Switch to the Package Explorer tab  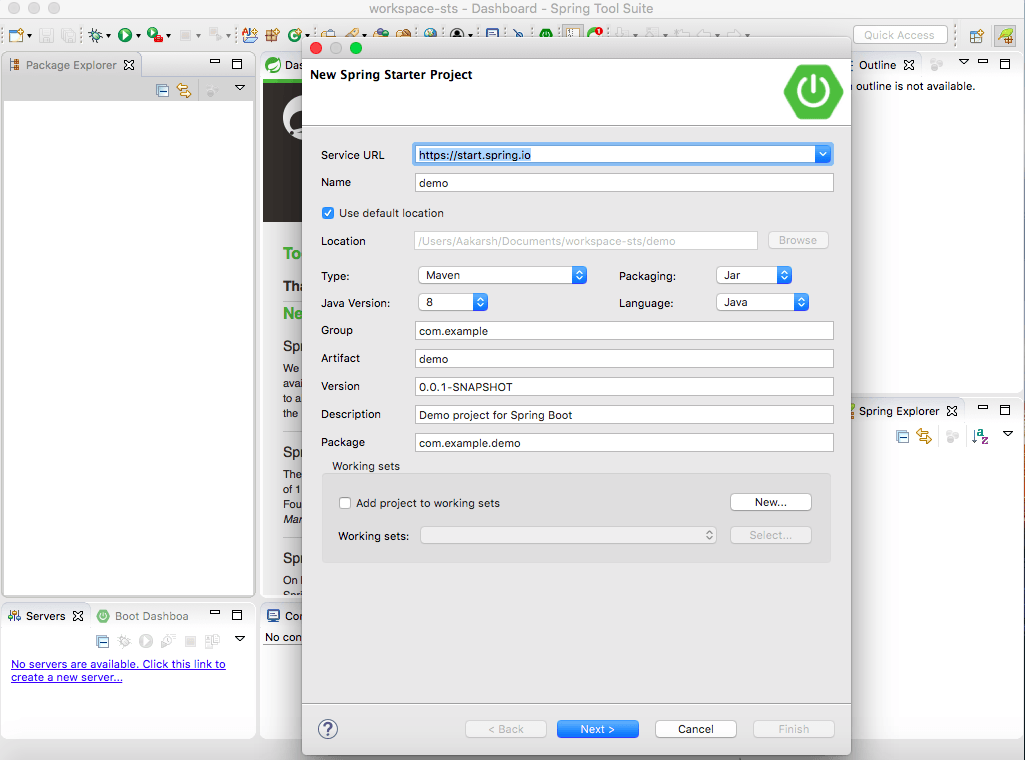tap(71, 65)
